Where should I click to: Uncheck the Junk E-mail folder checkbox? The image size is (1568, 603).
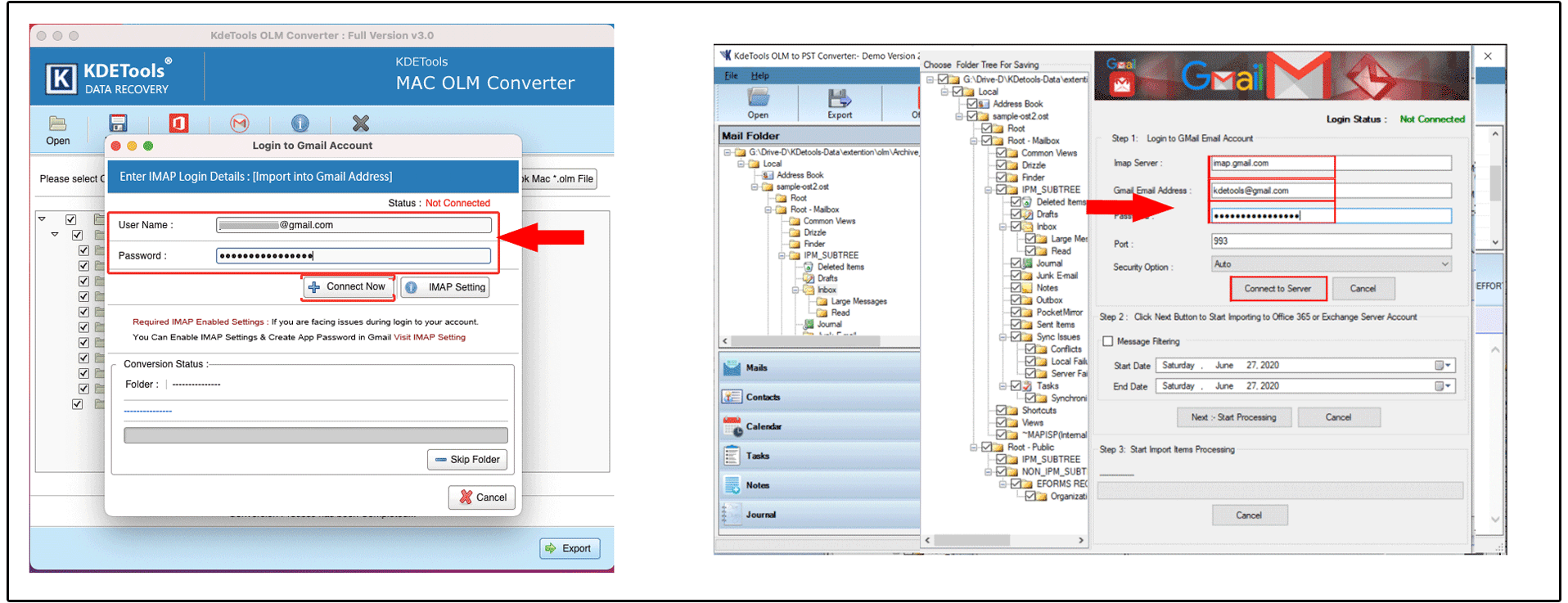tap(1016, 276)
